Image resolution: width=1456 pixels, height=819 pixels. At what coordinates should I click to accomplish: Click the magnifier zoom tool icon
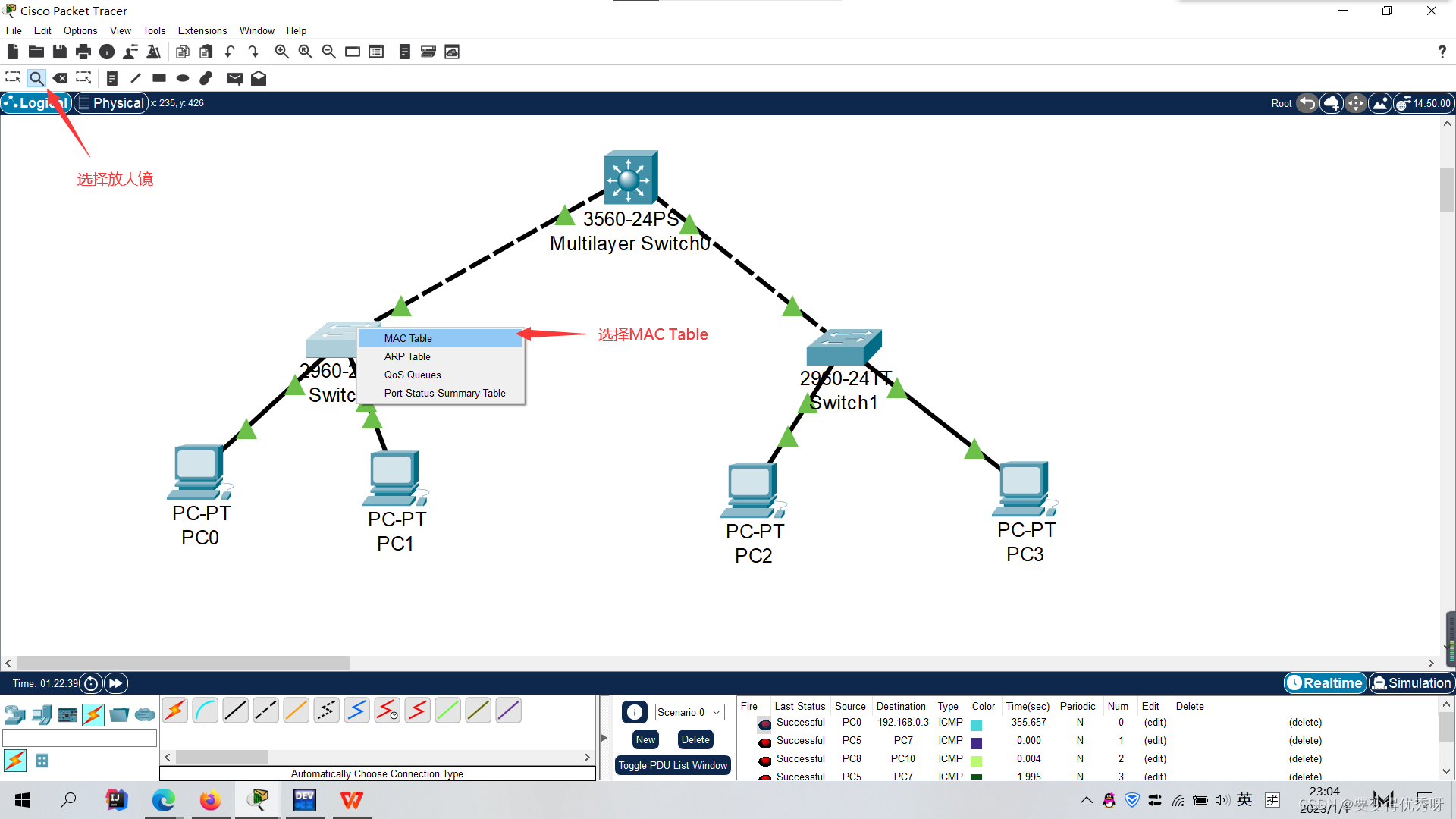[37, 78]
